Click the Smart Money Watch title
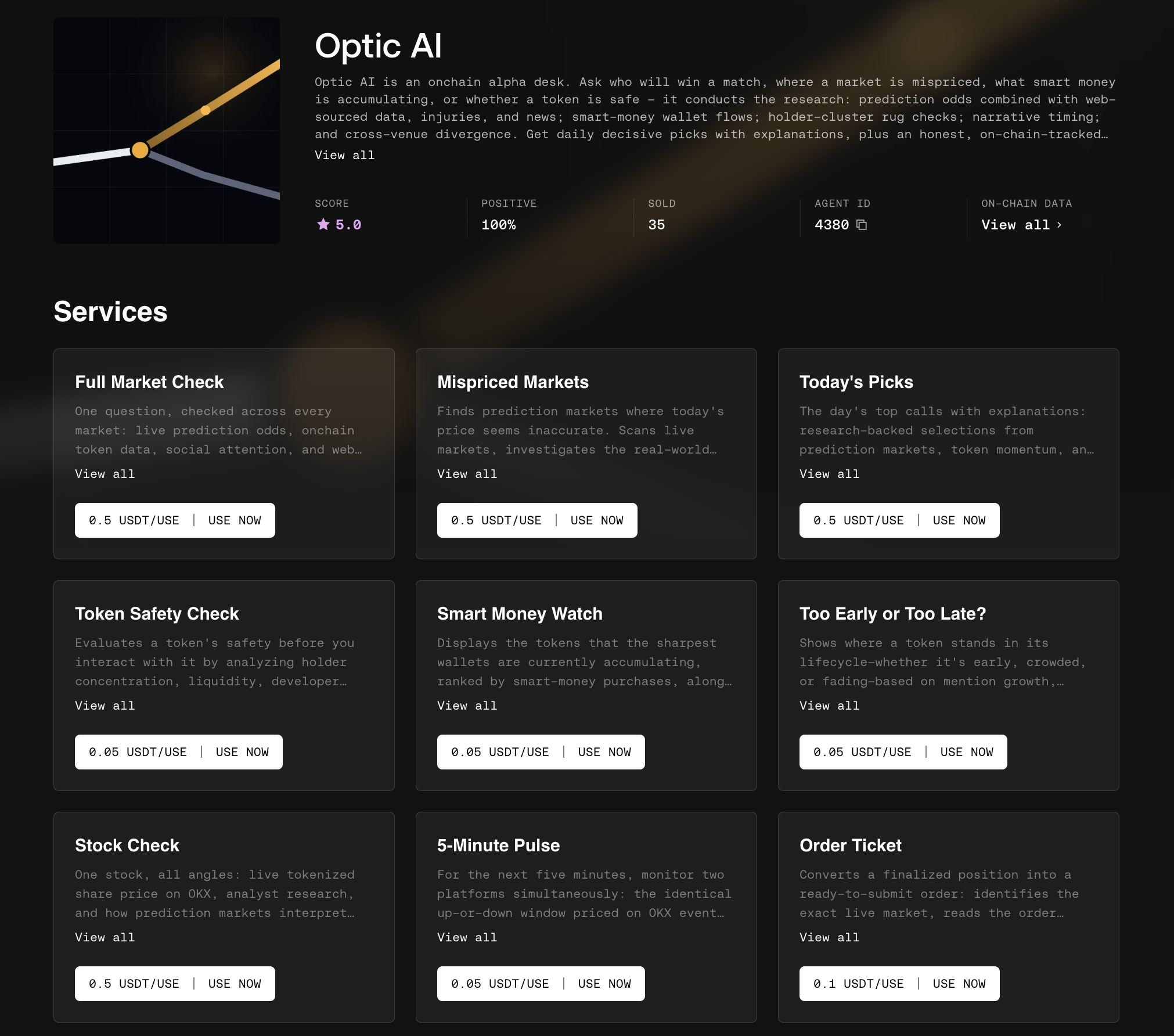 point(520,614)
